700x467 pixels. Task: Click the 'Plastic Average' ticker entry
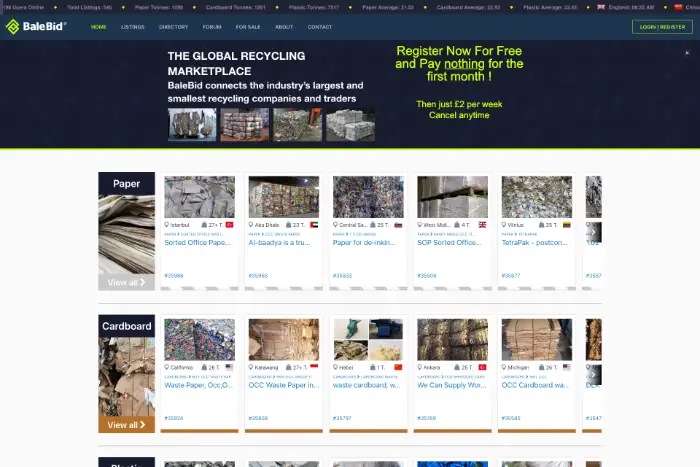(550, 7)
